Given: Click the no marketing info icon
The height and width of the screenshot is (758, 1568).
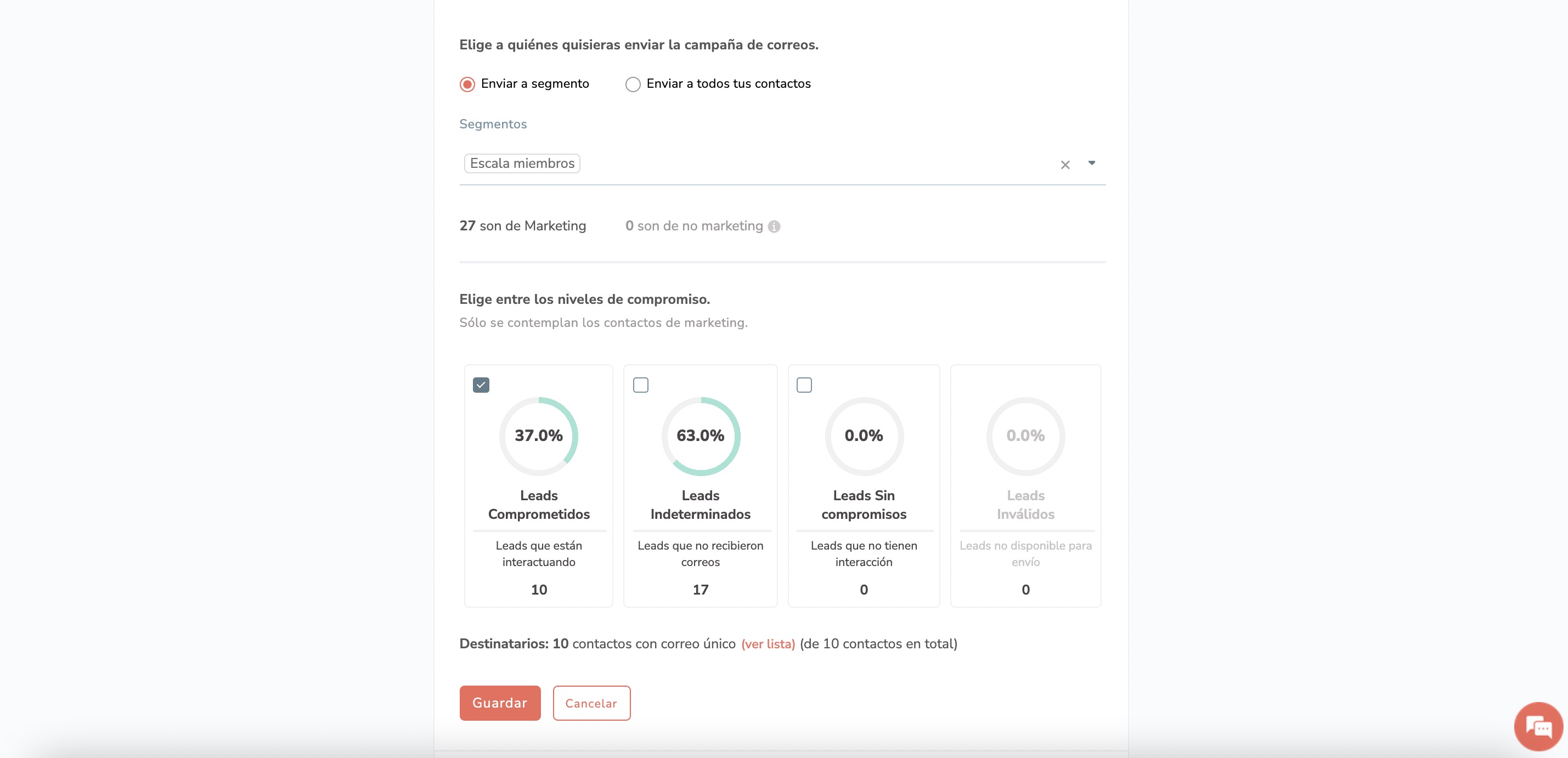Looking at the screenshot, I should (774, 227).
